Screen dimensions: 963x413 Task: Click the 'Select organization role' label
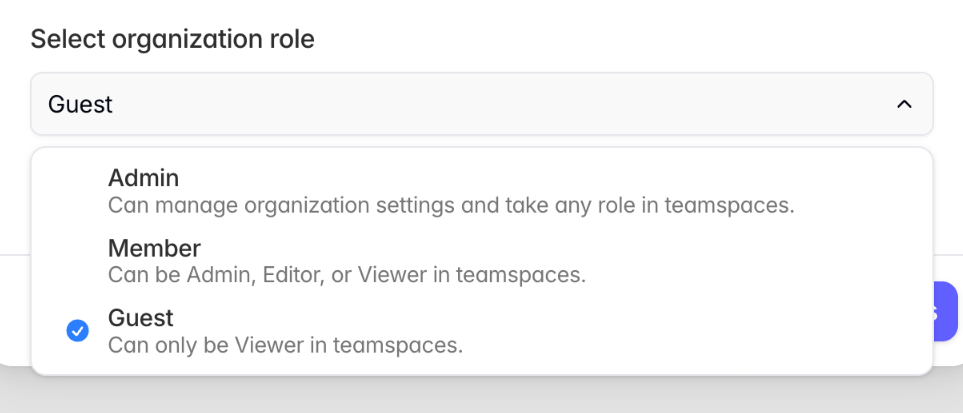pos(172,40)
